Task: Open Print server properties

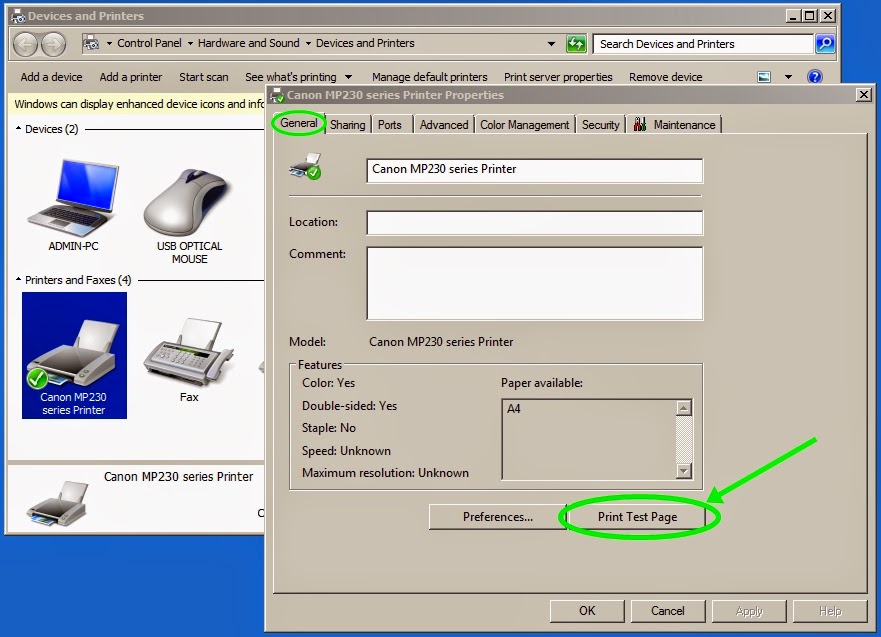Action: [558, 77]
